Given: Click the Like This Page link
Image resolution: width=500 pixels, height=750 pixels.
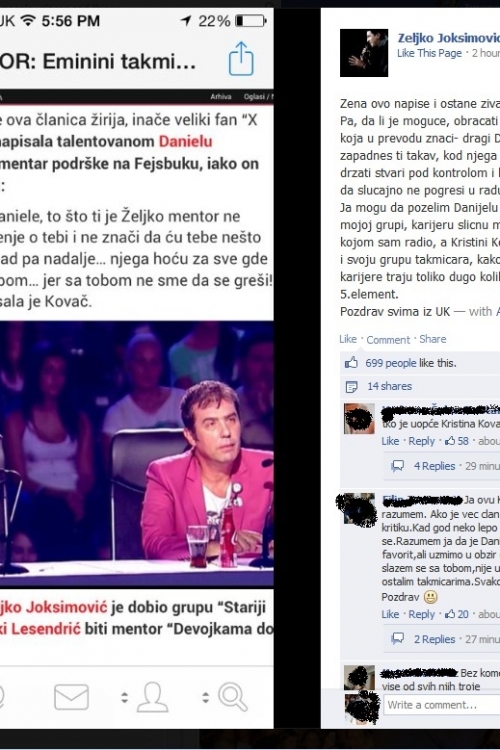Looking at the screenshot, I should (x=430, y=53).
